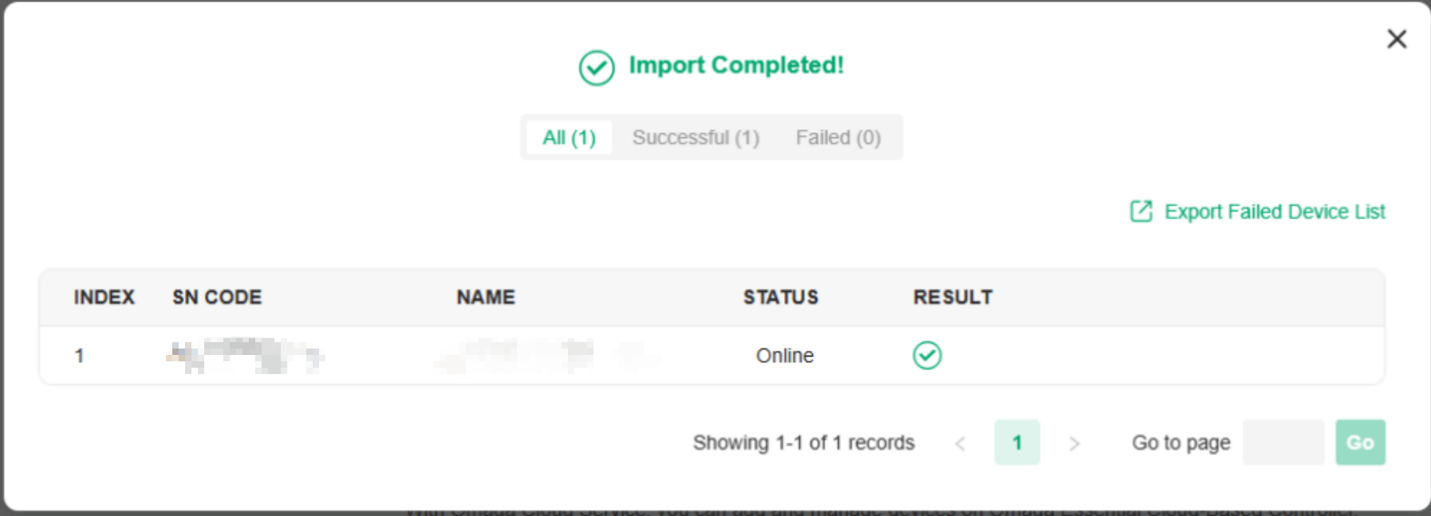
Task: Click the RESULT column header
Action: coord(952,297)
